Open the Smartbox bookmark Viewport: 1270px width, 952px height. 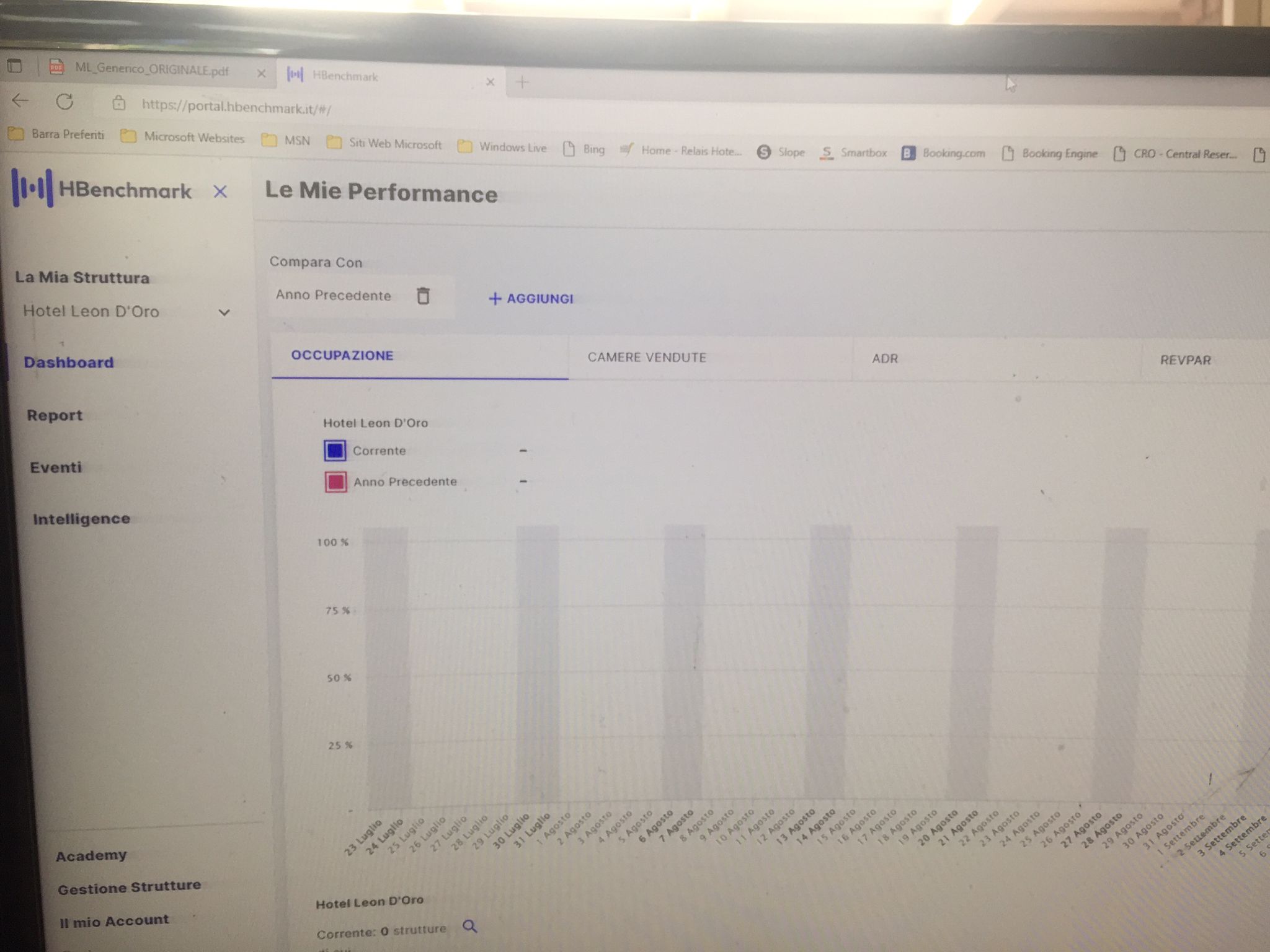pos(853,152)
